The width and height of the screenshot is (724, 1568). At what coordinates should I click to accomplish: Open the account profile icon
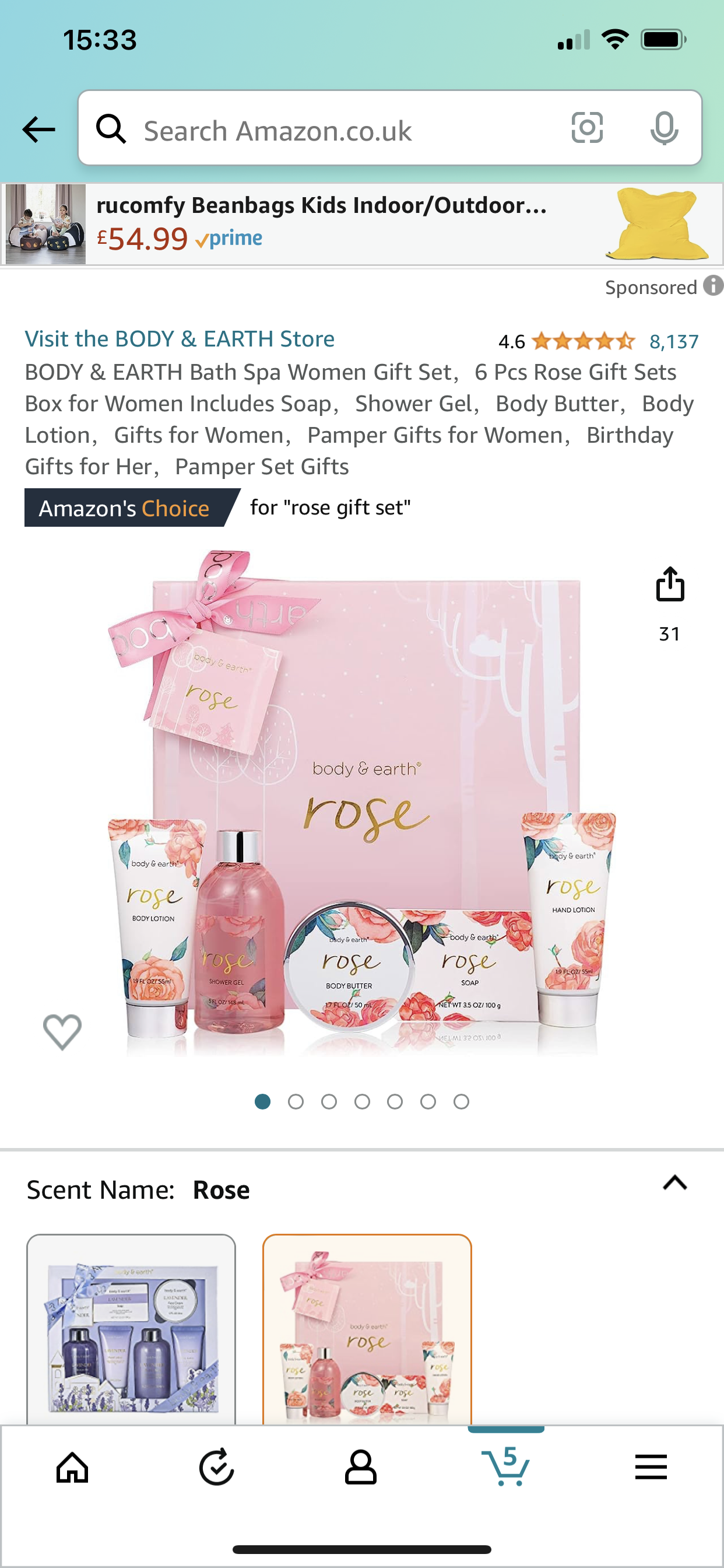click(361, 1468)
